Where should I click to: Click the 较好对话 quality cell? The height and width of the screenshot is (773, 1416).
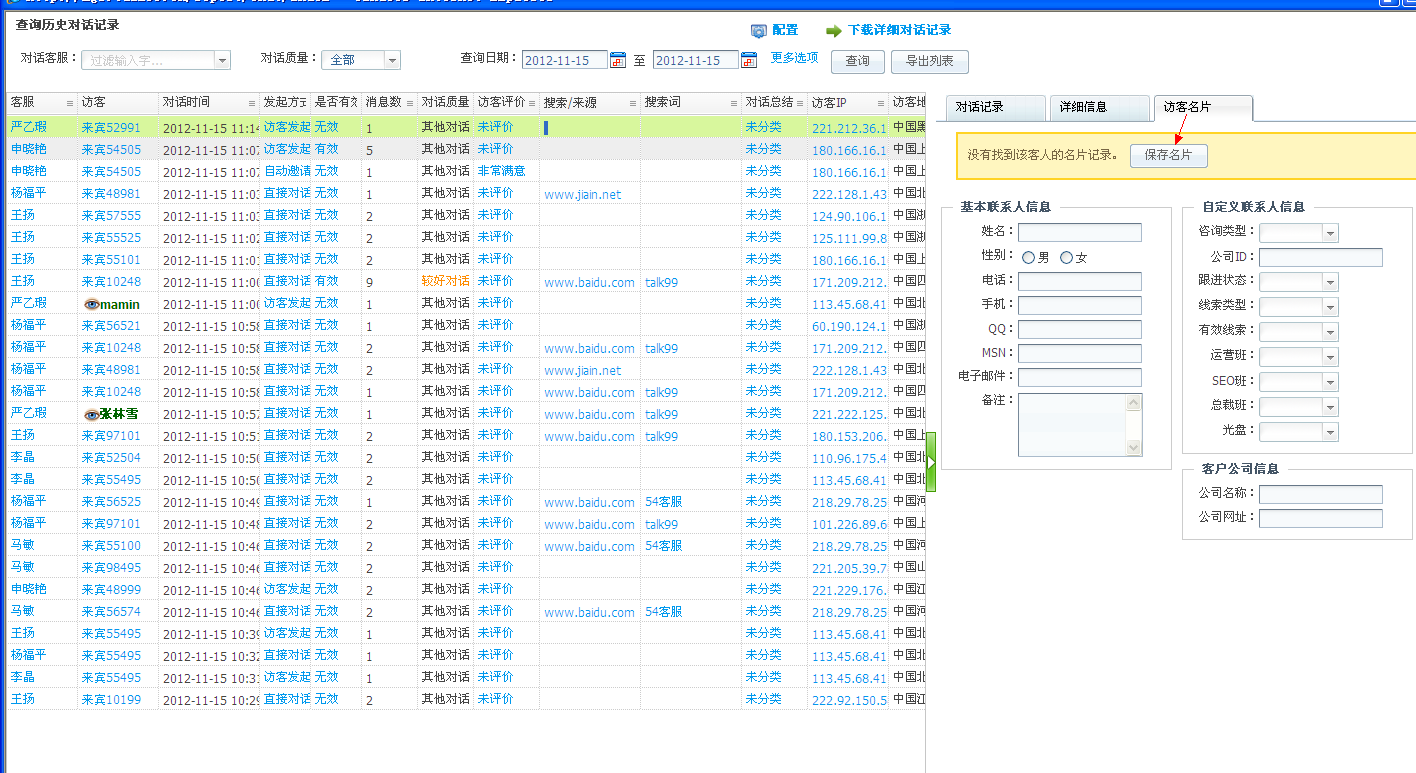pos(445,281)
